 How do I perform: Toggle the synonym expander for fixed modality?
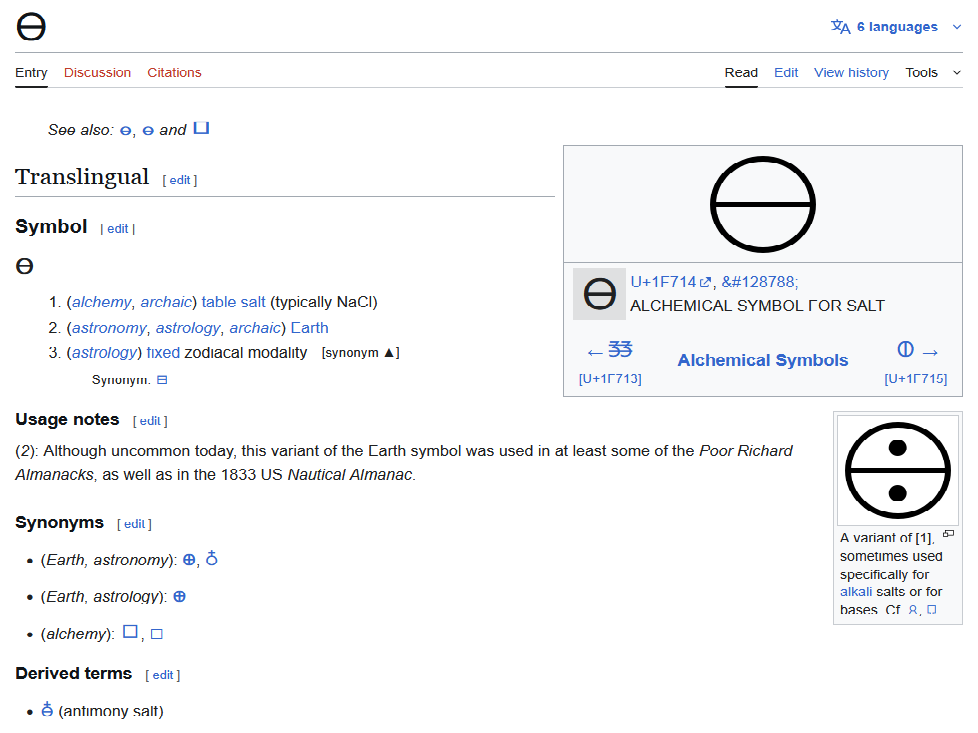click(x=360, y=352)
